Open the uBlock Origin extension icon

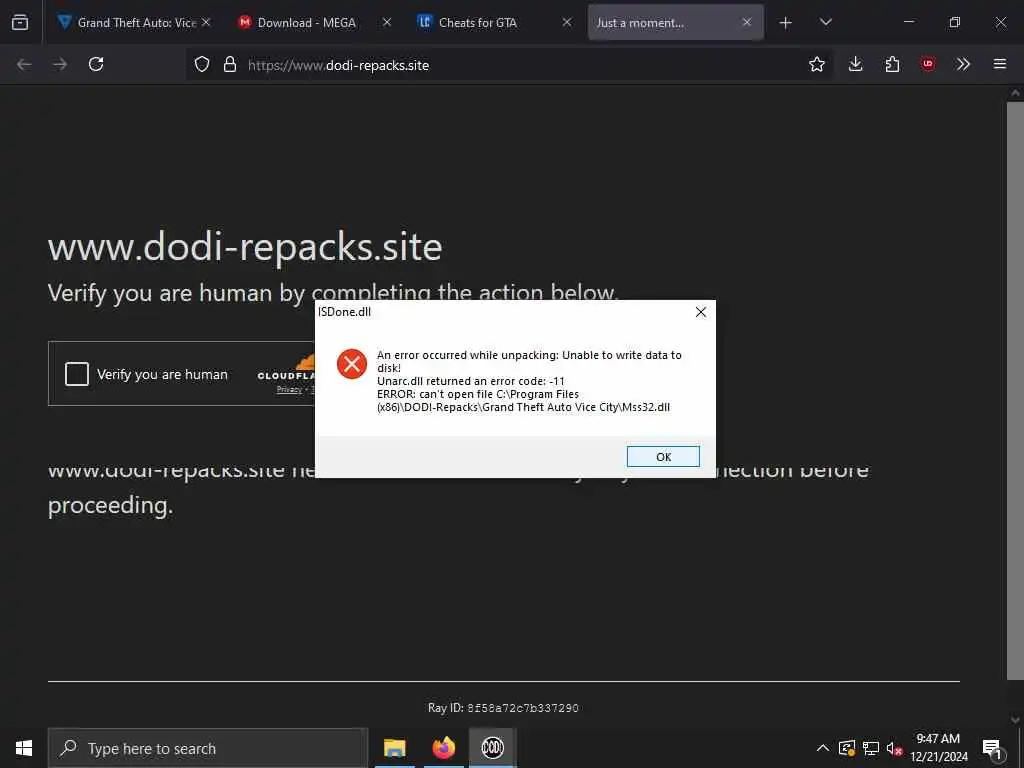click(928, 64)
